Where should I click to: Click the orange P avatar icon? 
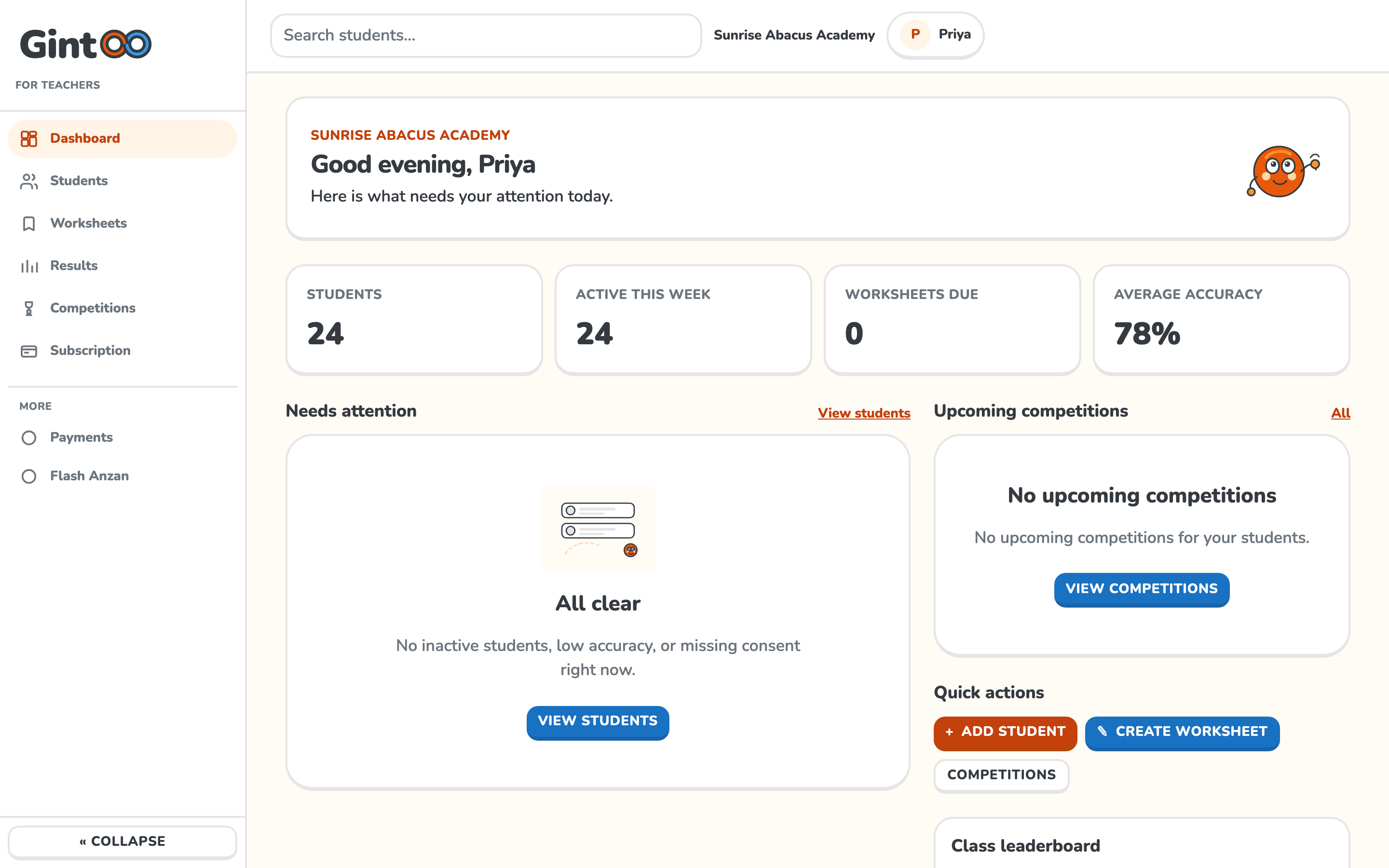[915, 34]
